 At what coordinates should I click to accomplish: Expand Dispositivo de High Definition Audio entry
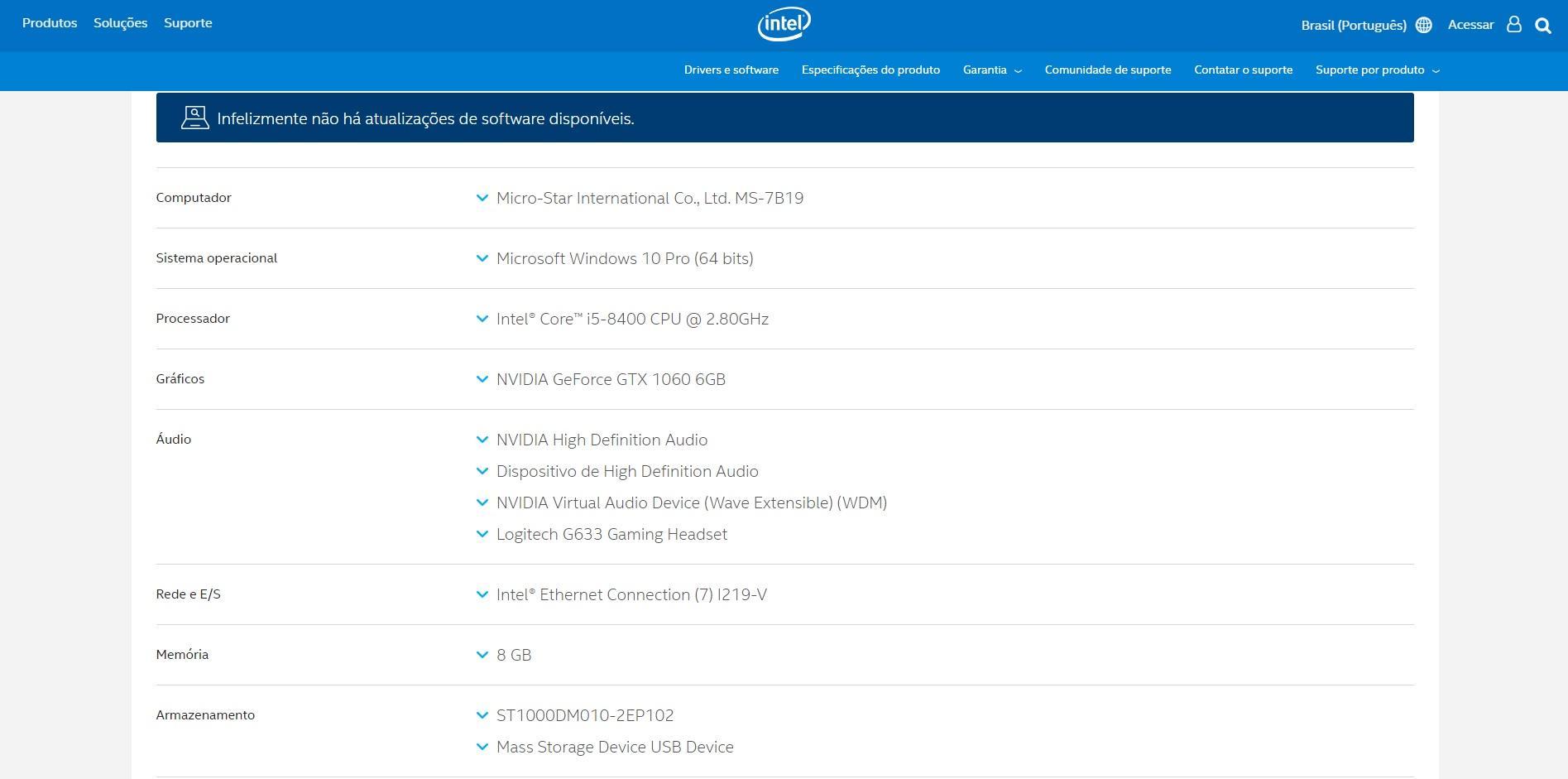coord(617,471)
